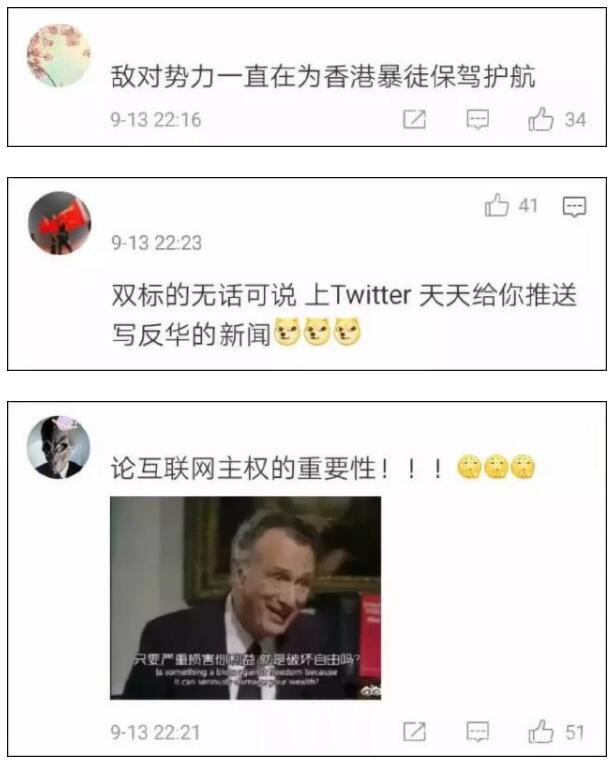Viewport: 614px width, 763px height.
Task: Click the like count 51
Action: click(575, 732)
